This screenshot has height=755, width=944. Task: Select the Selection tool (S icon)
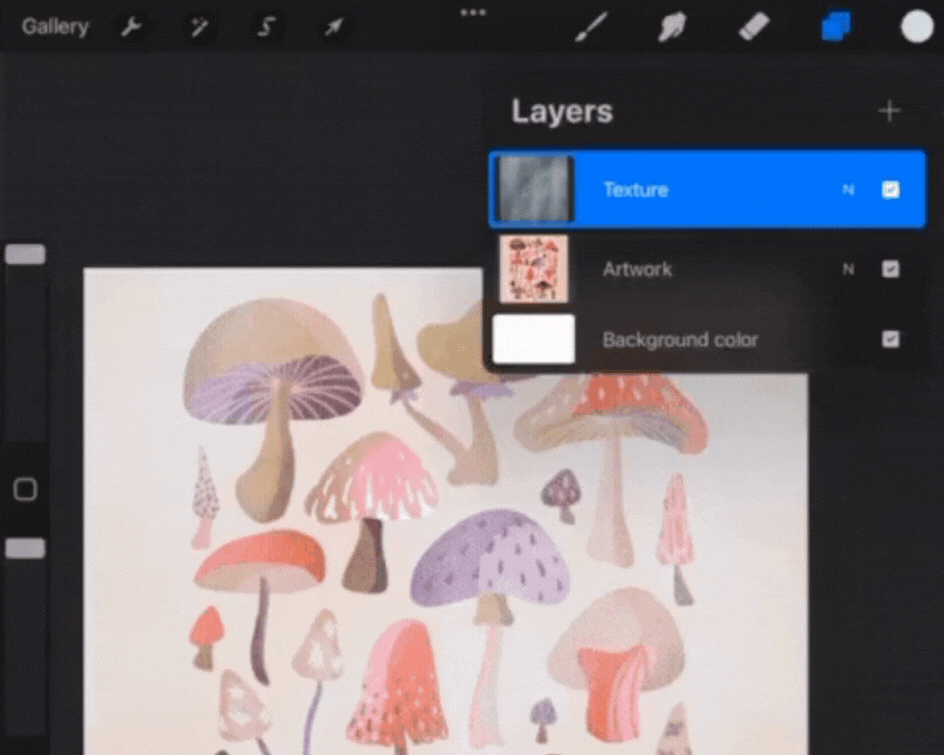click(x=265, y=26)
